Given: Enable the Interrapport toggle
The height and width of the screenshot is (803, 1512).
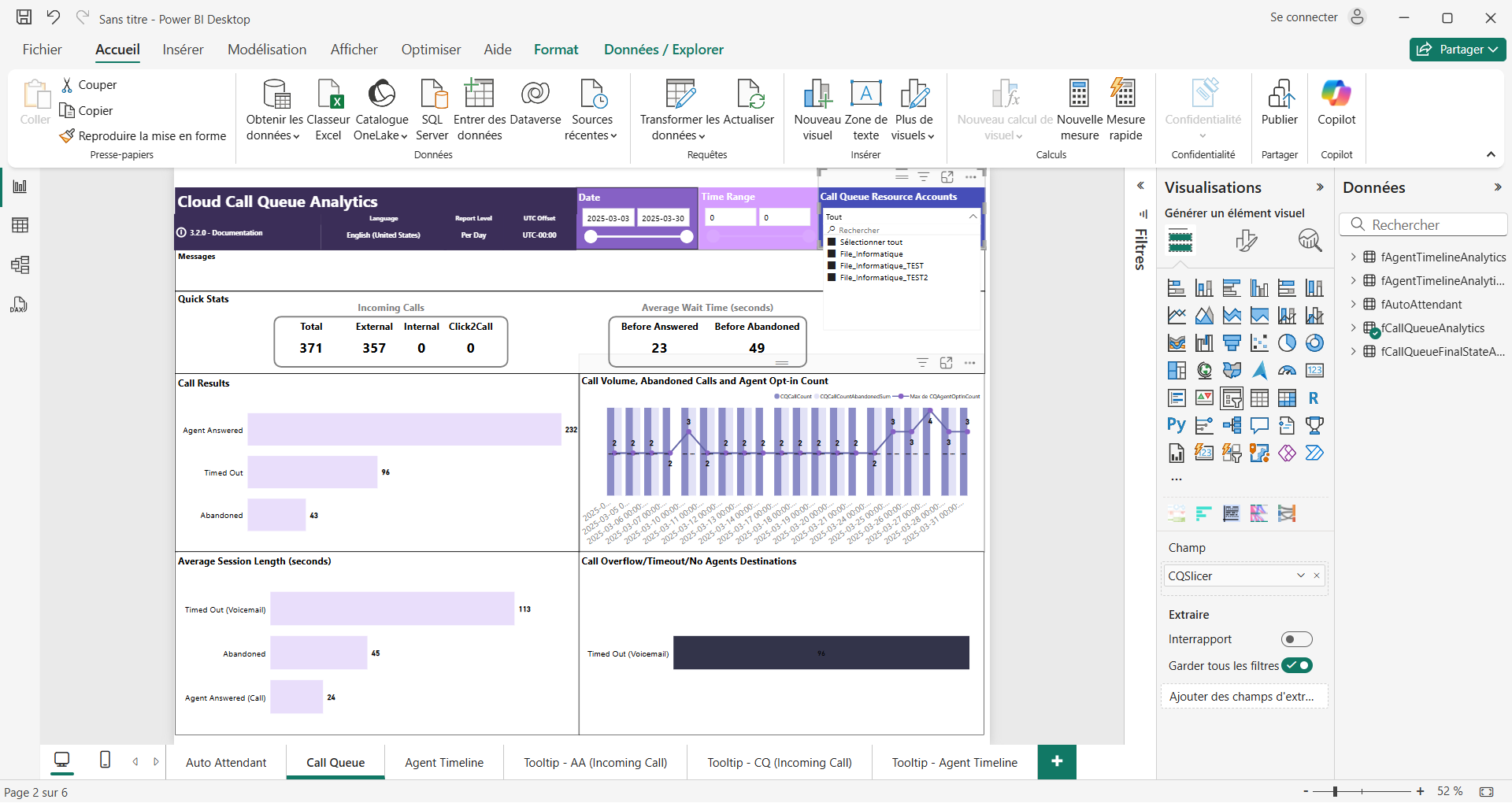Looking at the screenshot, I should [1295, 639].
